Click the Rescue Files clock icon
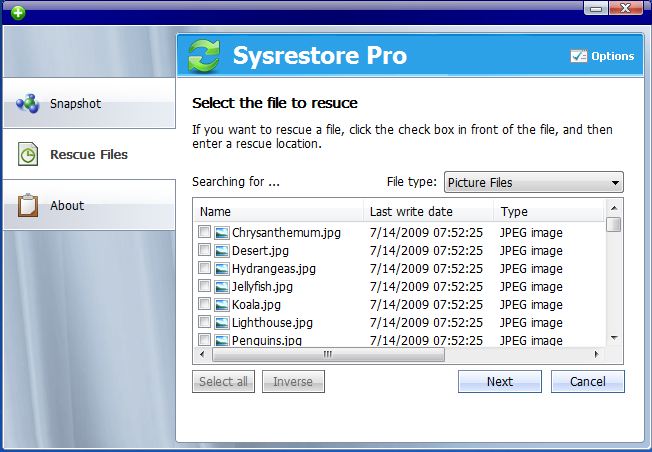The image size is (652, 452). pyautogui.click(x=28, y=154)
